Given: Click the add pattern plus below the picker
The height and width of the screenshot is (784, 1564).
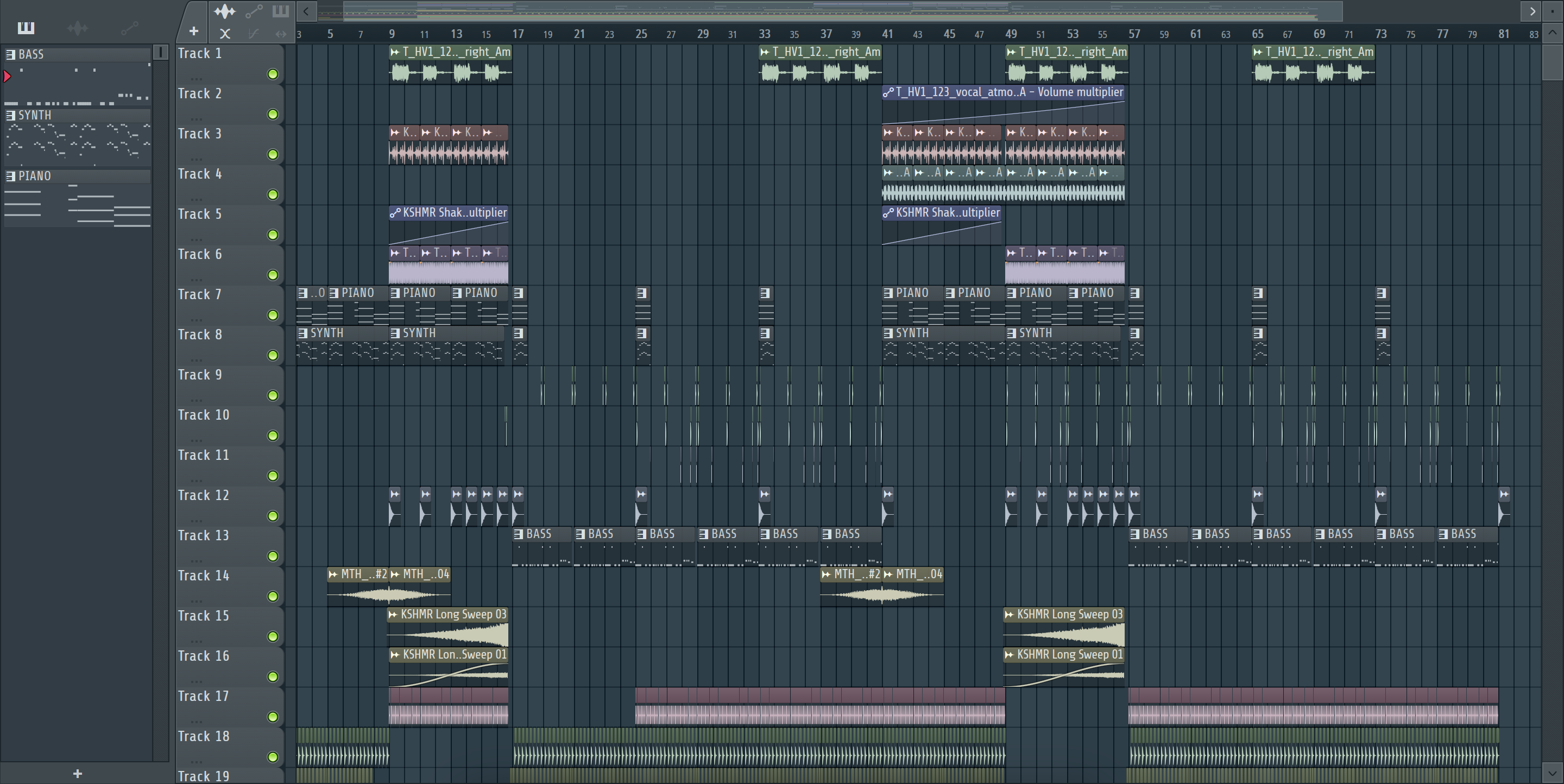Looking at the screenshot, I should (78, 774).
